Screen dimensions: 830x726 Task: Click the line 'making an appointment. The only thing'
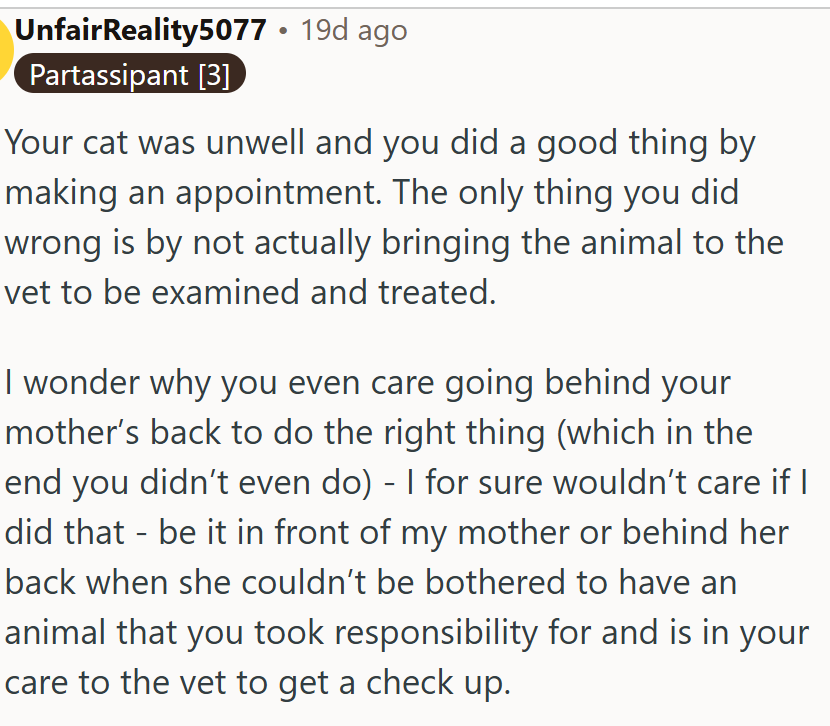[x=372, y=193]
